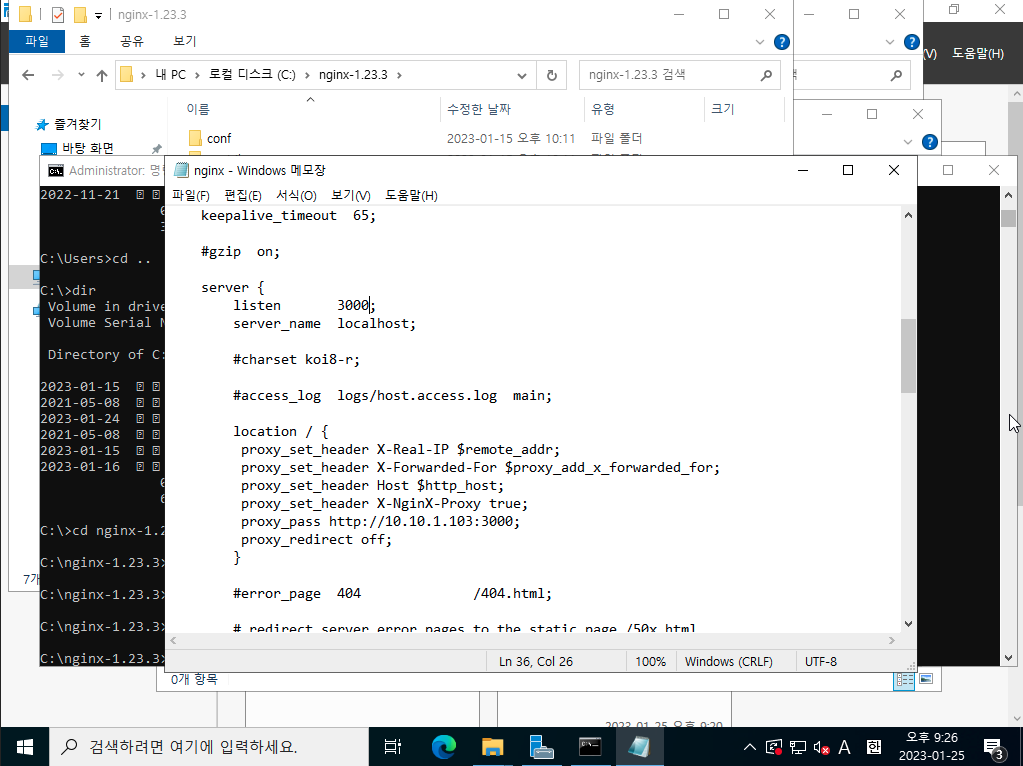Click Notepad horizontal scroll left arrow
Viewport: 1023px width, 766px height.
174,641
